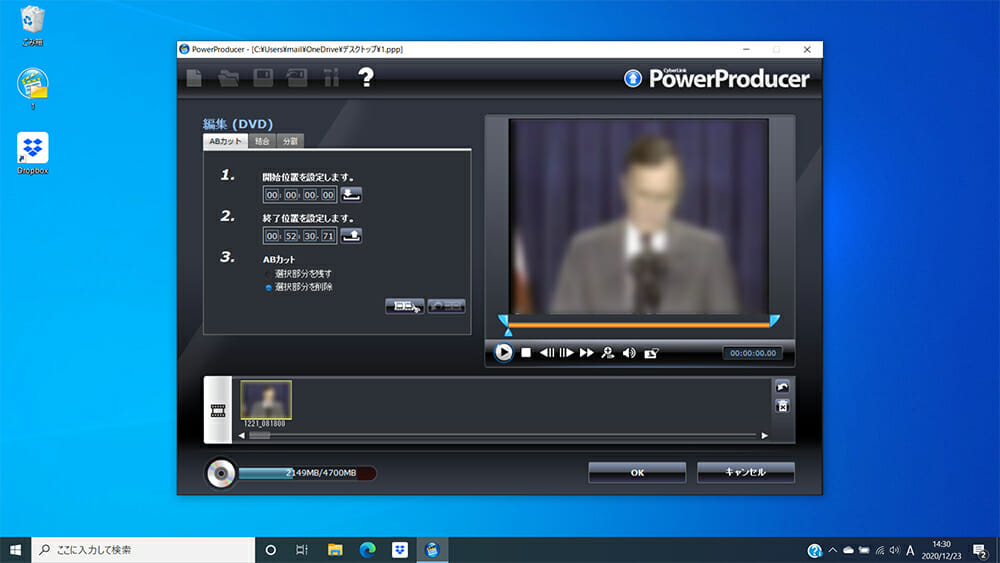Click the greyed-out restore button beside the cut button
Screen dimensions: 1000x563
coord(446,307)
